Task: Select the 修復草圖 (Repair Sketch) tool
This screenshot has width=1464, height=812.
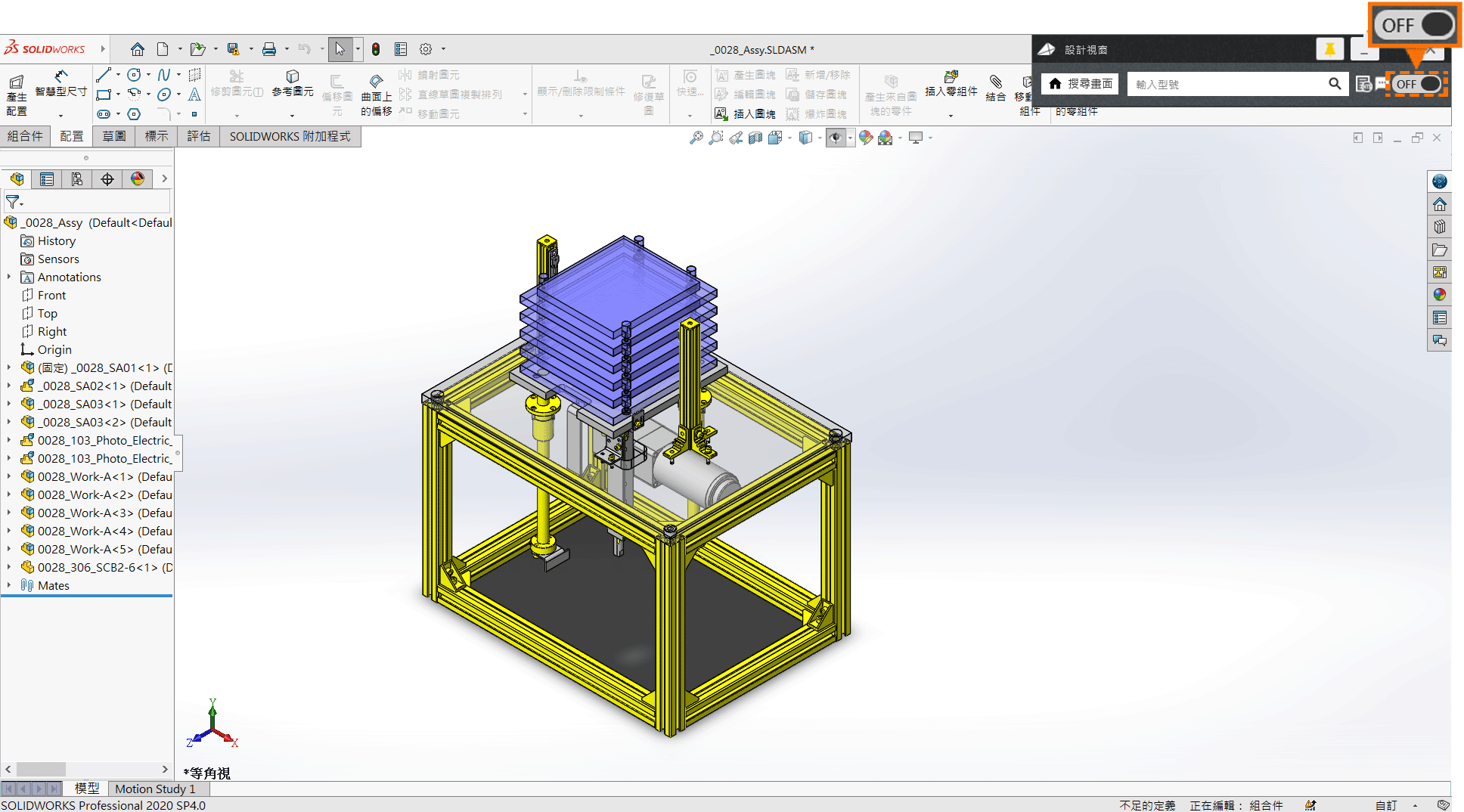Action: pos(649,91)
